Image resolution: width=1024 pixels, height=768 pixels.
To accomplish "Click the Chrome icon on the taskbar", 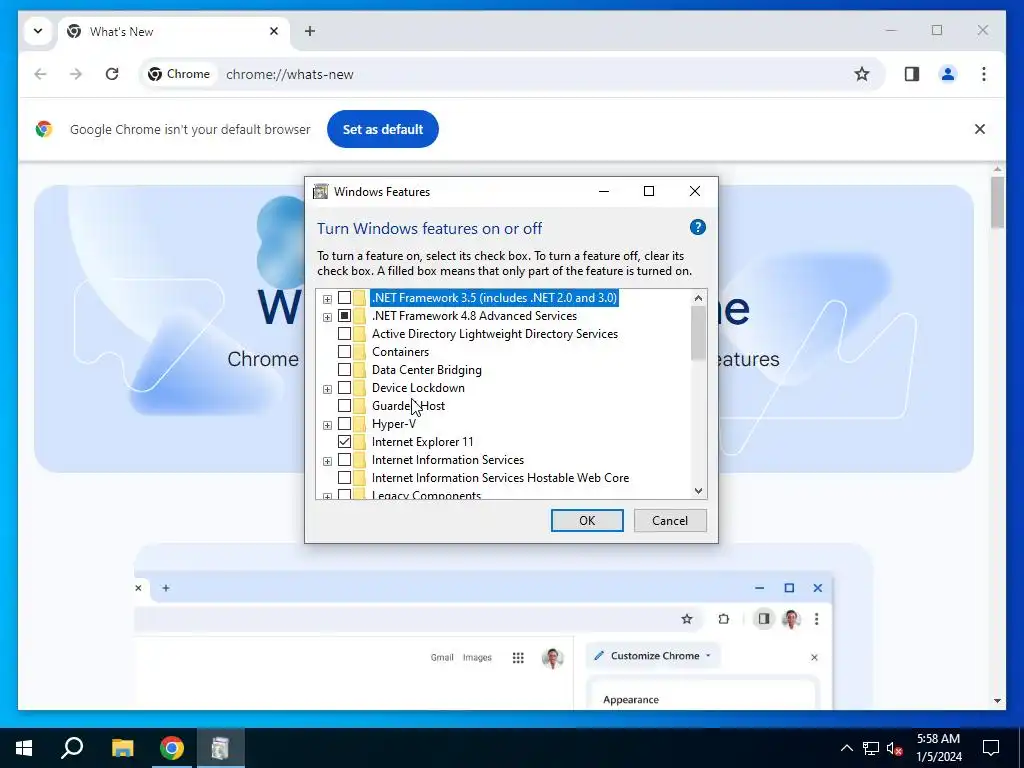I will pyautogui.click(x=172, y=748).
